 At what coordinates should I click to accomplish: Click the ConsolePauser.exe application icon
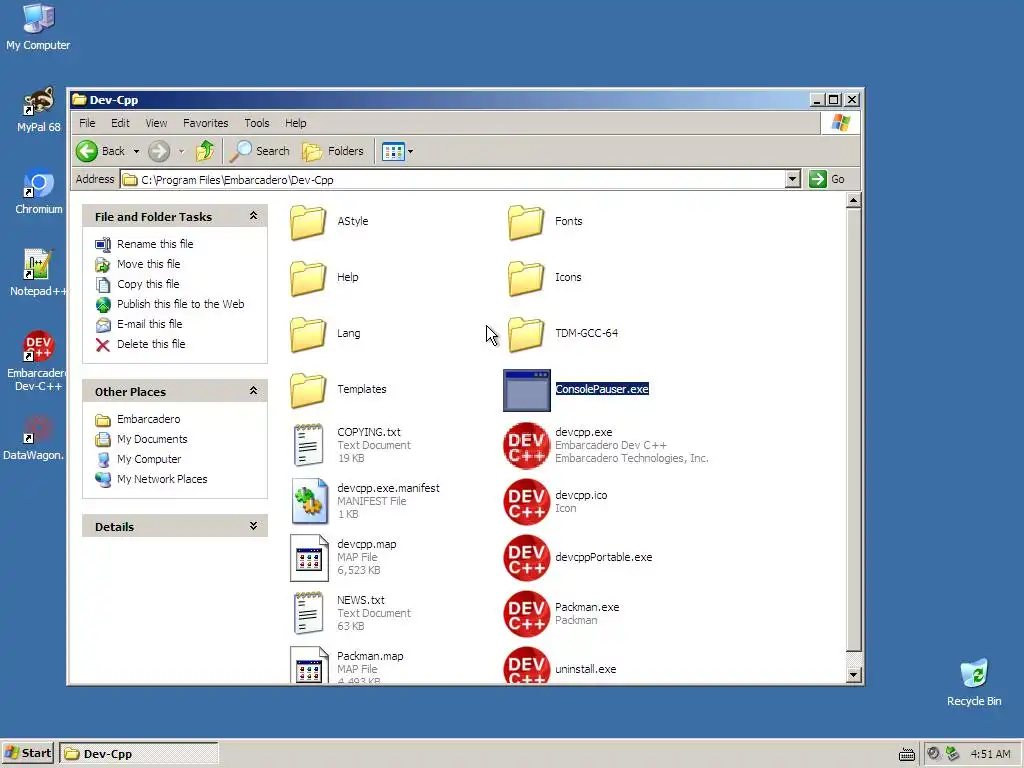(526, 390)
